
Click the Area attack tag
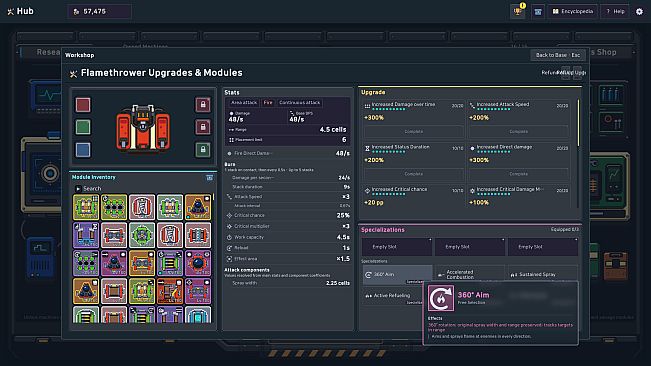(244, 102)
